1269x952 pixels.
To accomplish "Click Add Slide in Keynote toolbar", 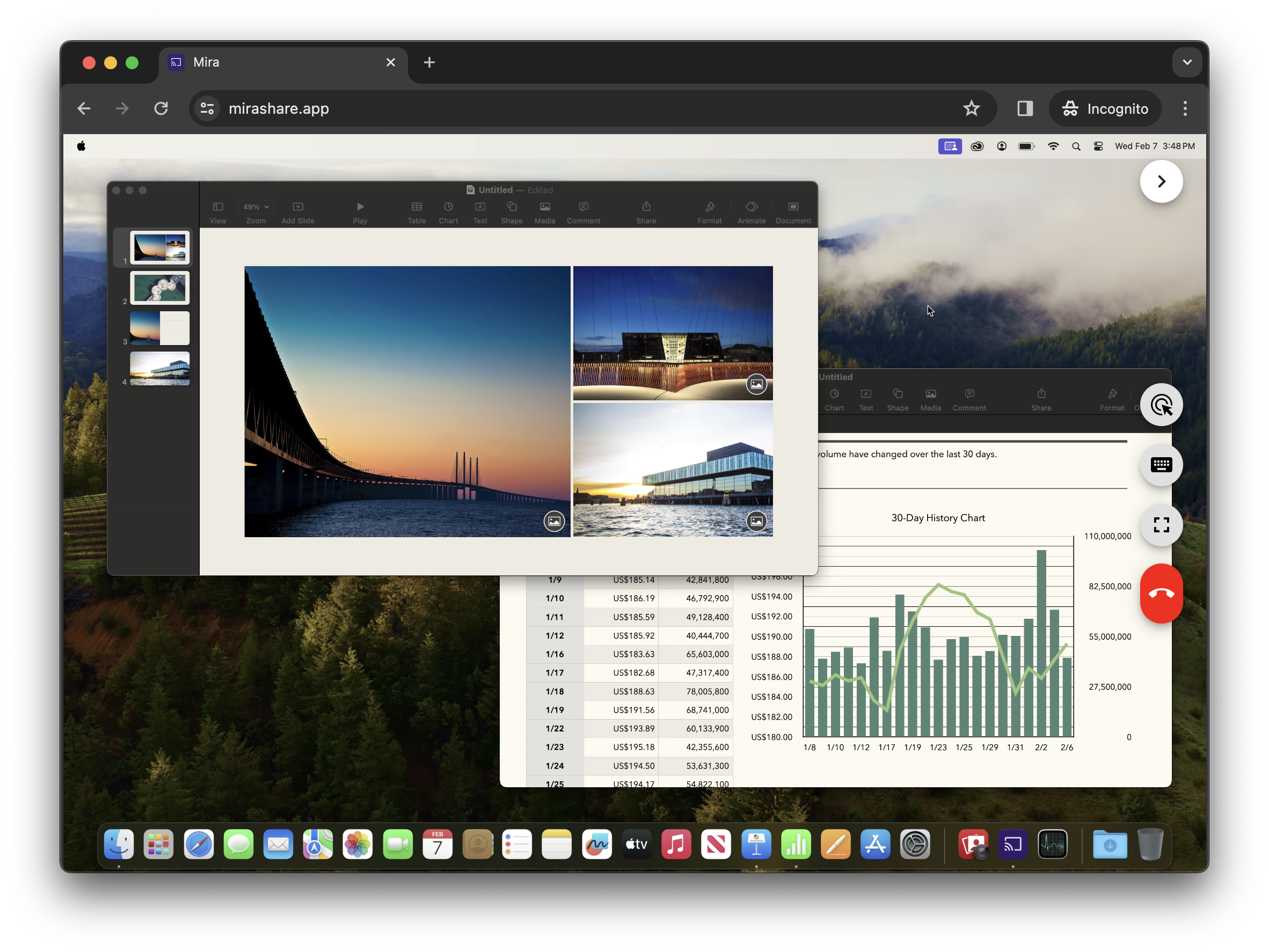I will point(298,207).
